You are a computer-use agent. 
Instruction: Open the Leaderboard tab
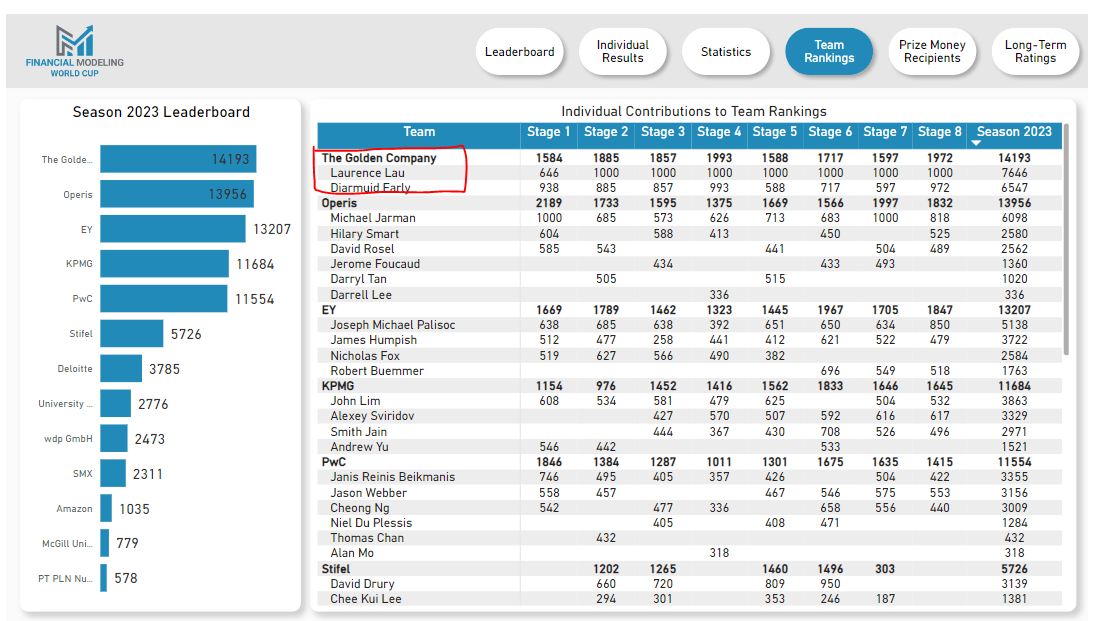(519, 52)
